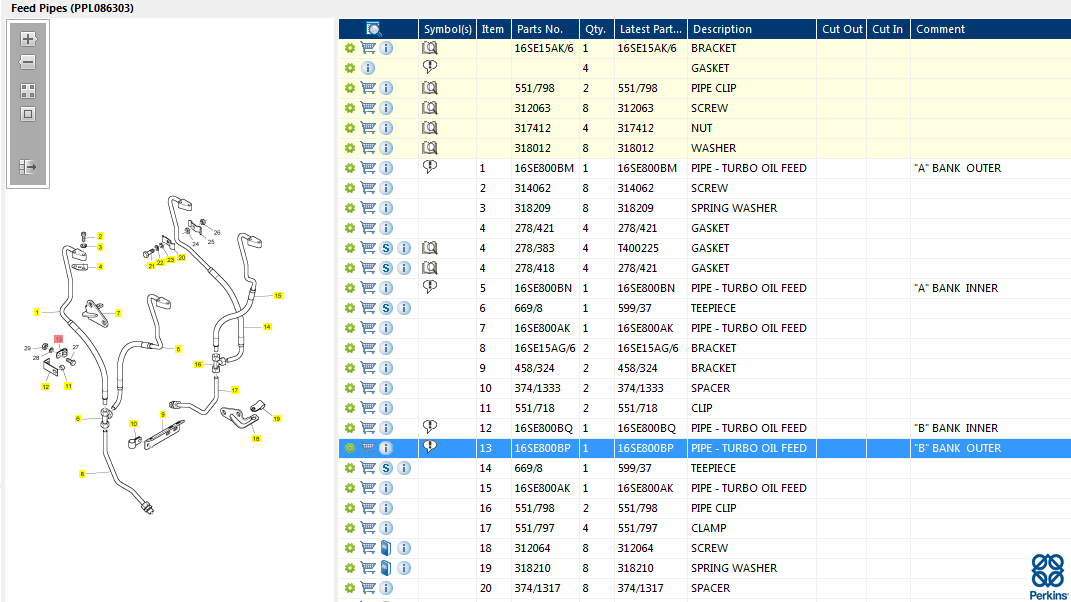Click info icon for 374/1333 SPACER
The height and width of the screenshot is (602, 1071).
pos(386,388)
